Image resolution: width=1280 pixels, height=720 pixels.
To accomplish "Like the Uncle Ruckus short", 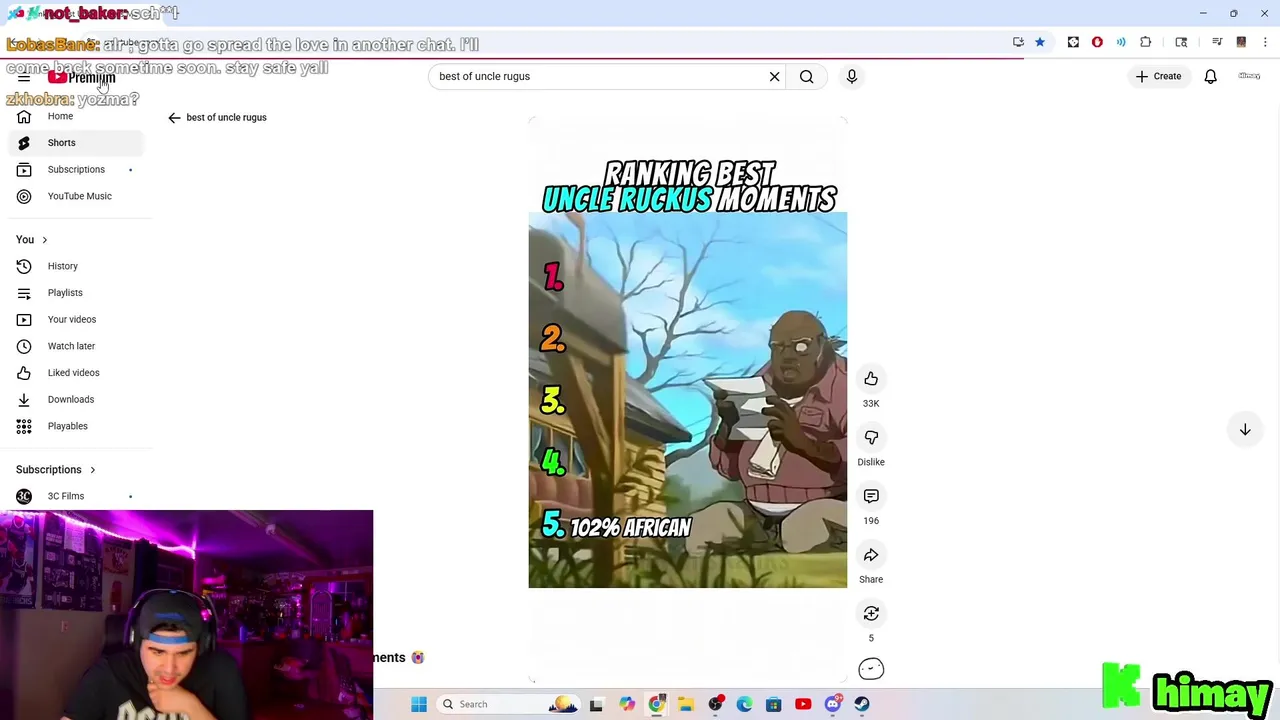I will click(x=871, y=379).
